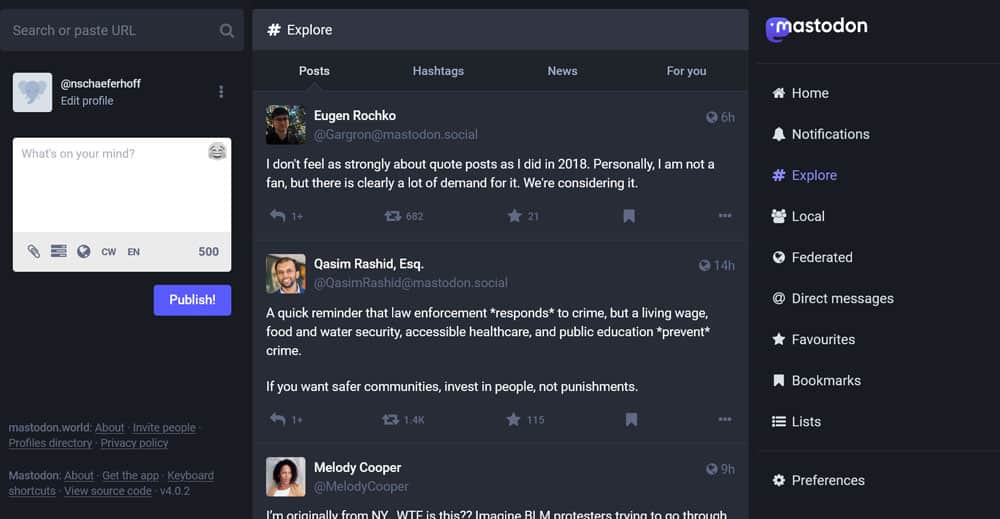Favourite Qasim Rashid's post with star
This screenshot has height=519, width=1000.
(x=515, y=419)
